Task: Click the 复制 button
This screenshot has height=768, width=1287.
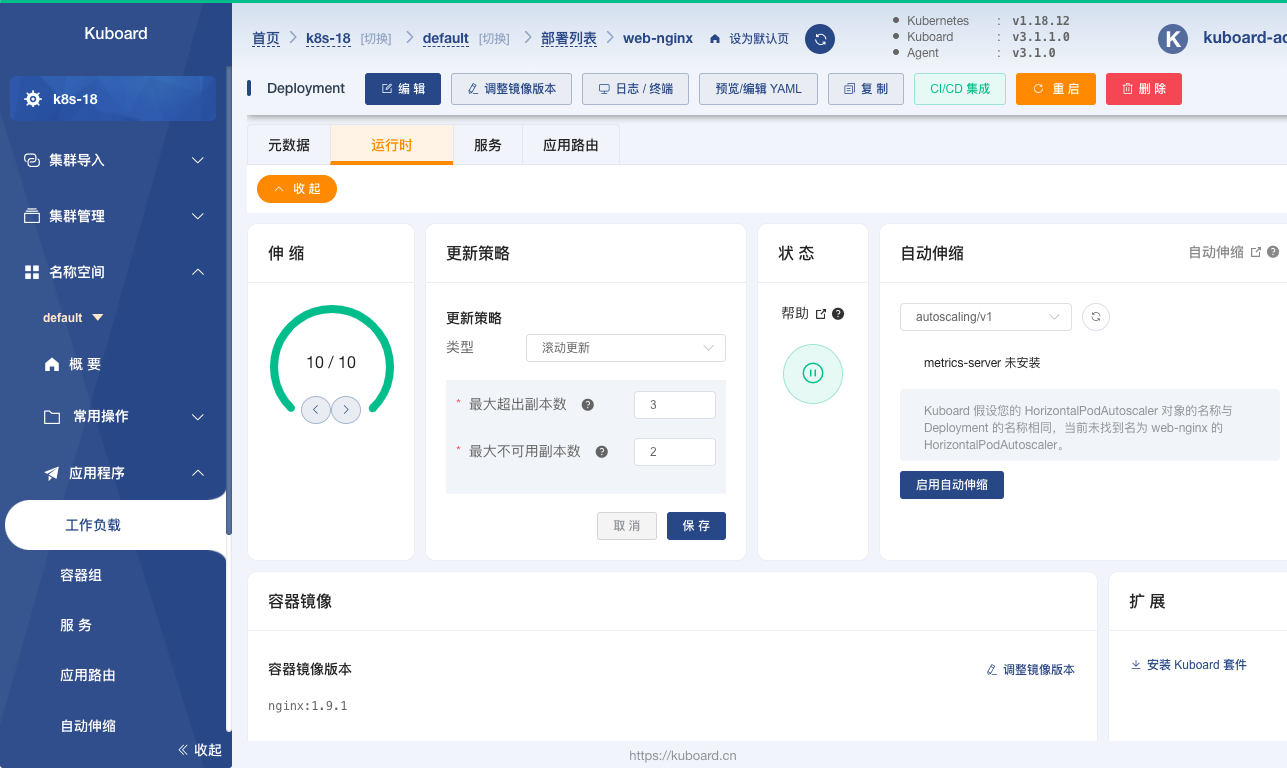Action: tap(866, 89)
